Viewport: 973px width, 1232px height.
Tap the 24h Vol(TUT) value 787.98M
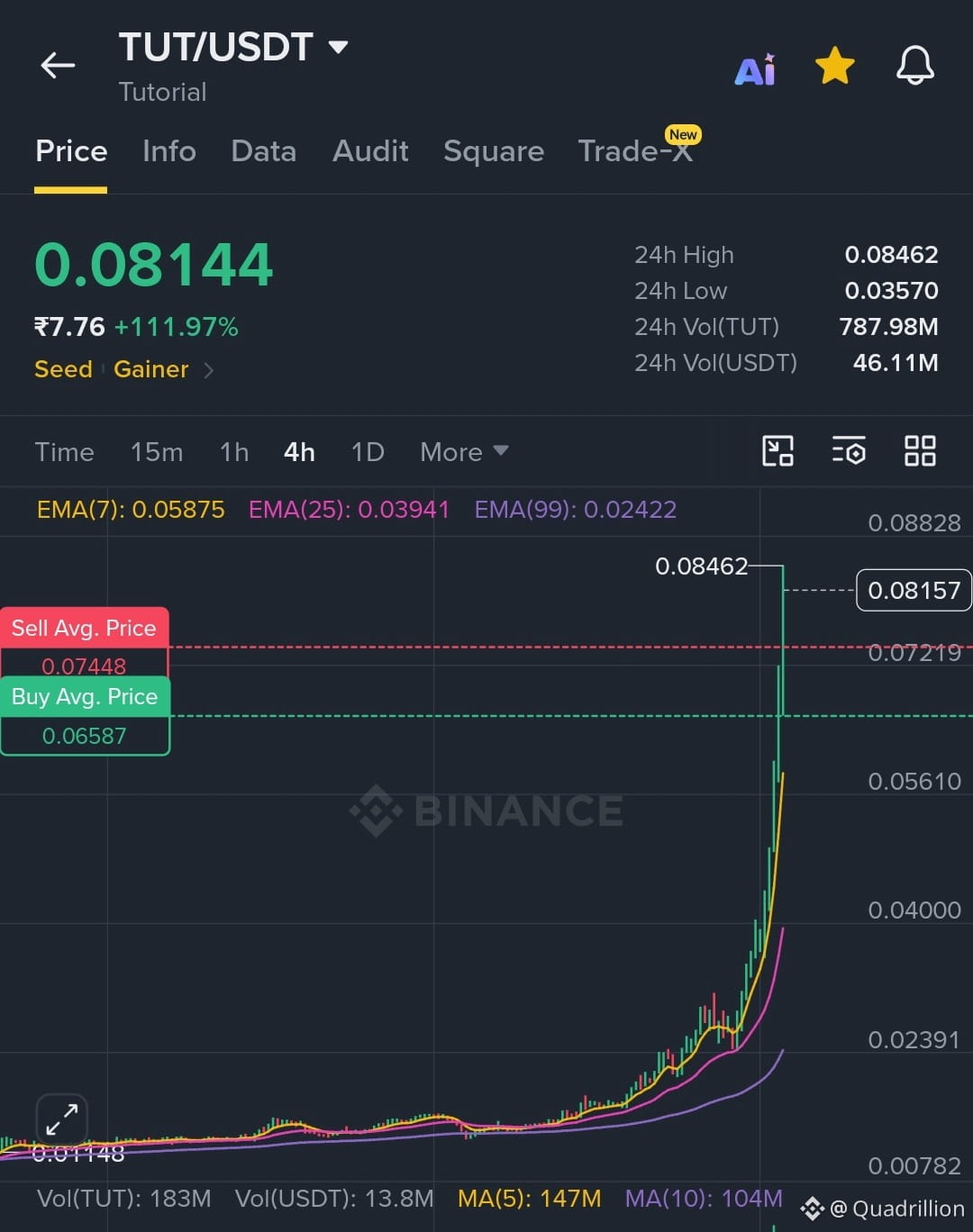click(888, 327)
